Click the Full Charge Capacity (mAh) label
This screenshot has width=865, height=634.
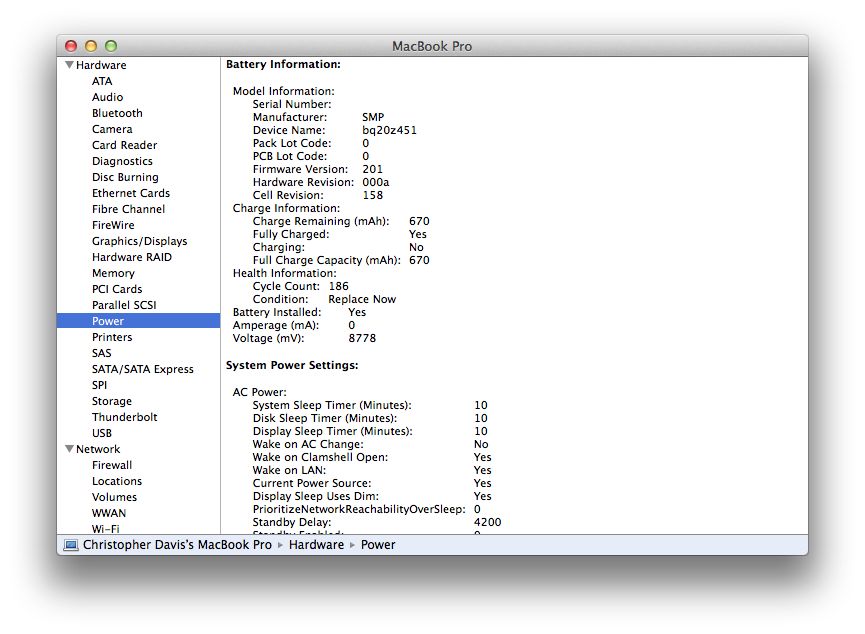(x=327, y=260)
